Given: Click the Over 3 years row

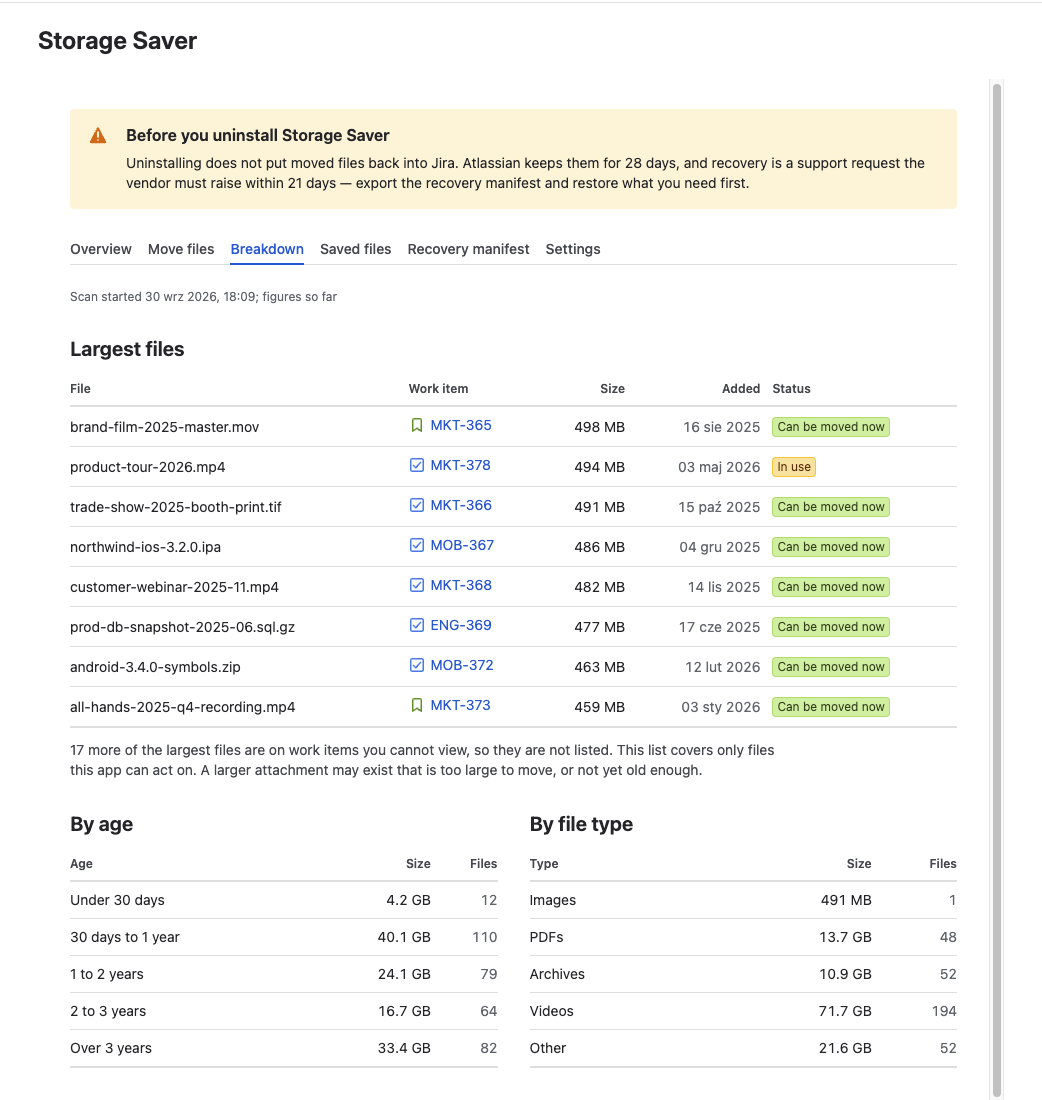Looking at the screenshot, I should pyautogui.click(x=283, y=1049).
